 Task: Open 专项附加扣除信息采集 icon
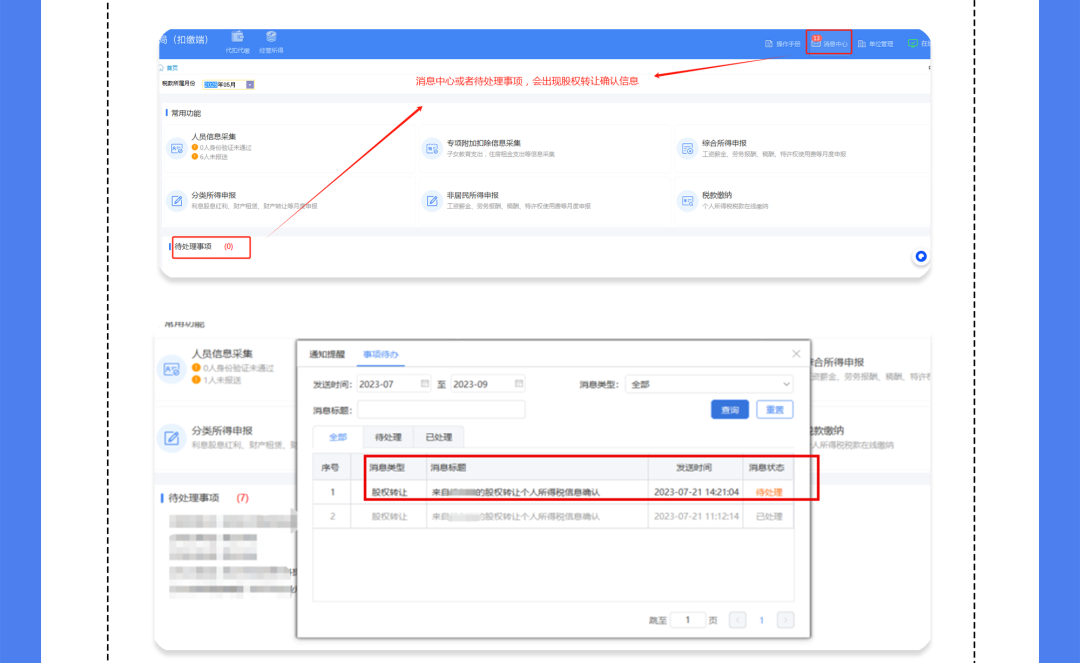pyautogui.click(x=432, y=148)
